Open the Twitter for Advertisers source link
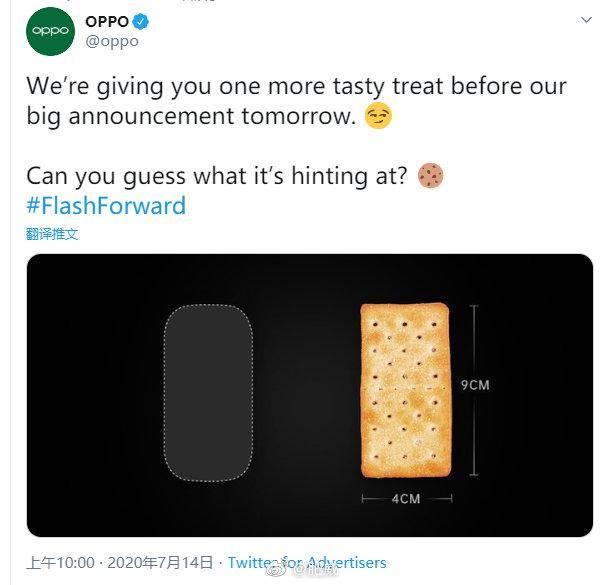This screenshot has height=585, width=608. point(307,562)
